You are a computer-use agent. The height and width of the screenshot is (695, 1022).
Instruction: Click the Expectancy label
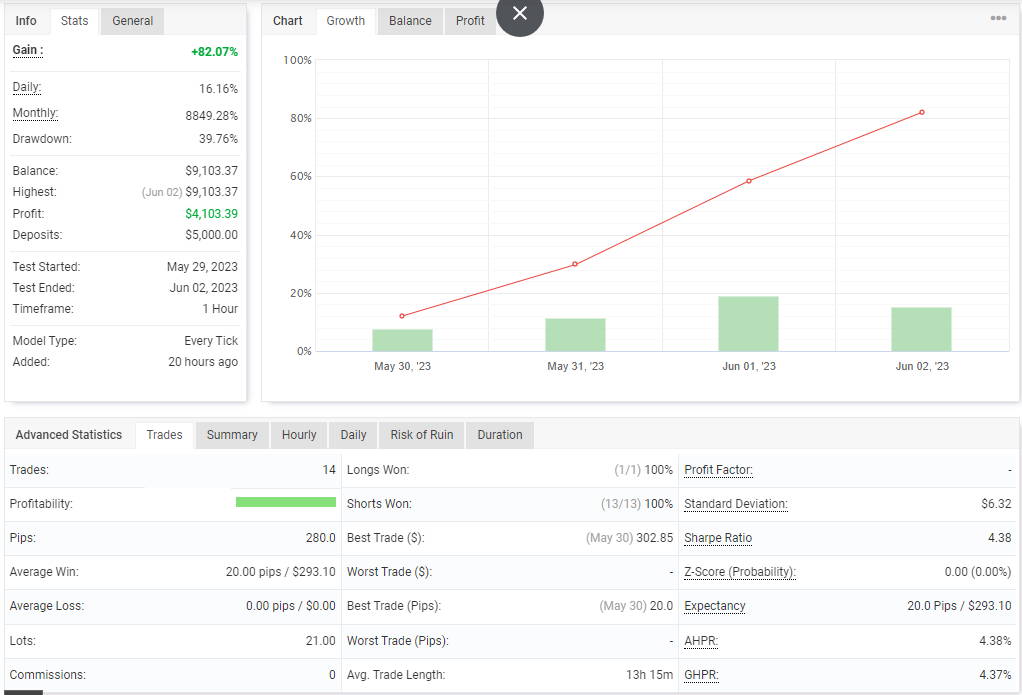[x=714, y=606]
